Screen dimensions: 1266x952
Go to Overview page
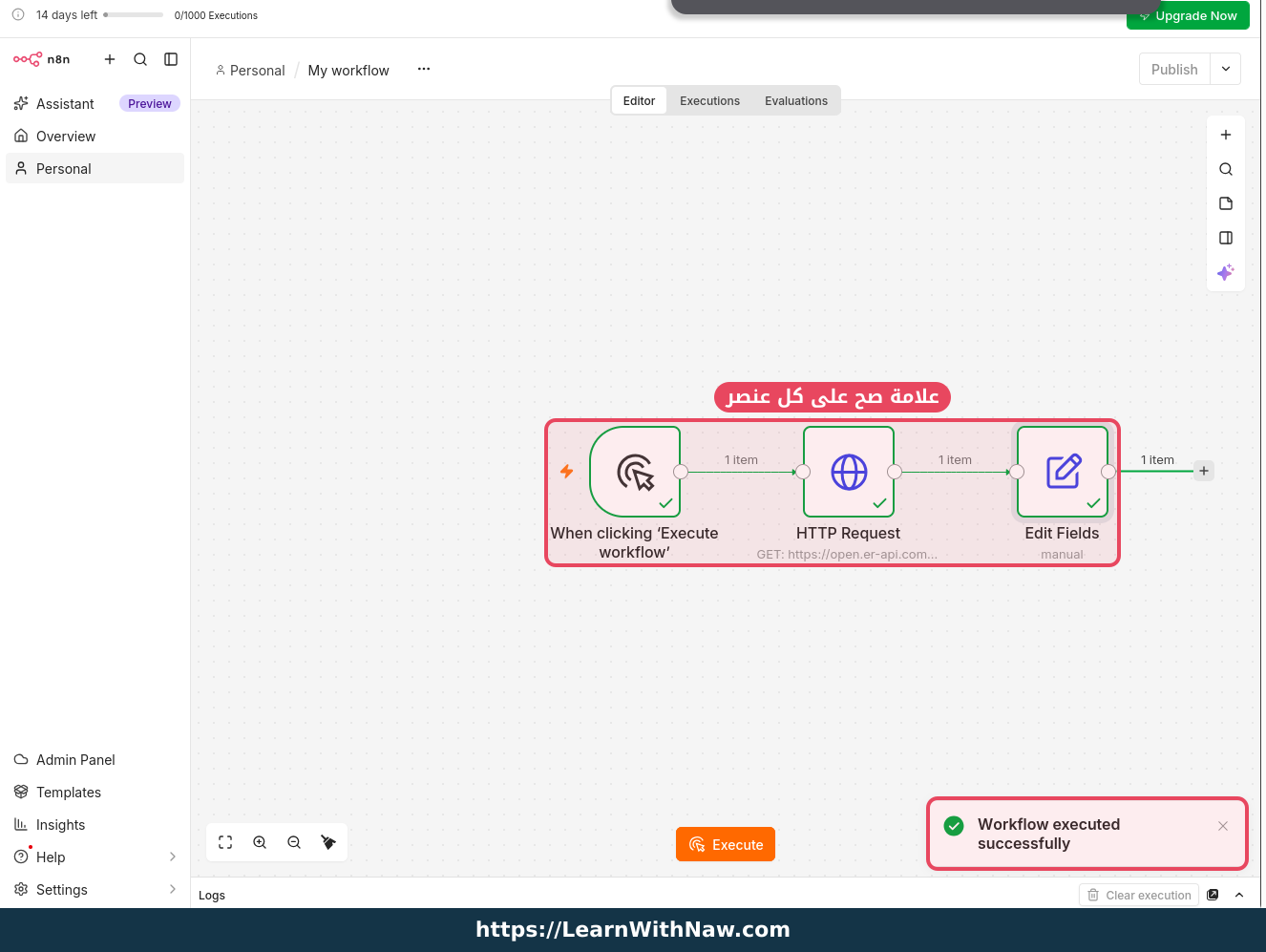pos(95,136)
